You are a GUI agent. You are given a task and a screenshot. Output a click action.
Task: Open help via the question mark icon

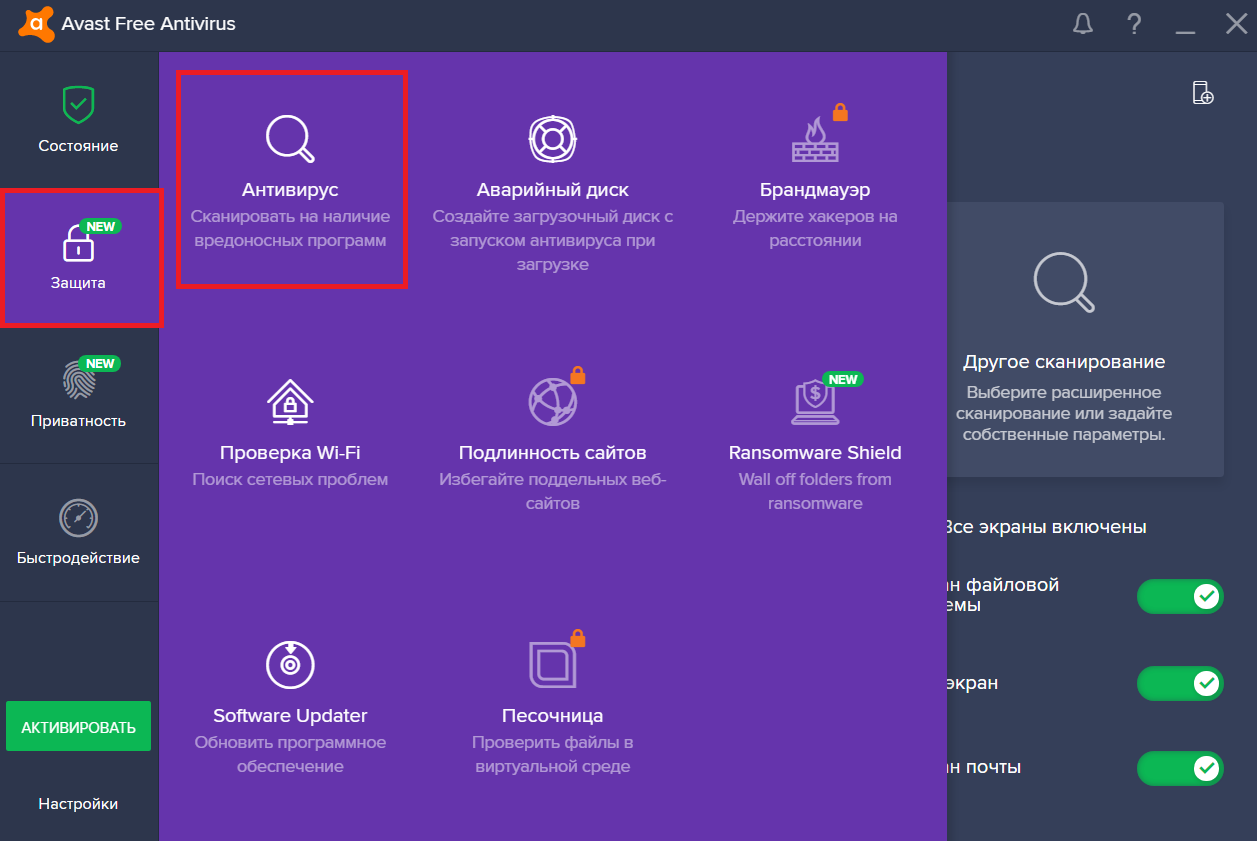(1134, 24)
